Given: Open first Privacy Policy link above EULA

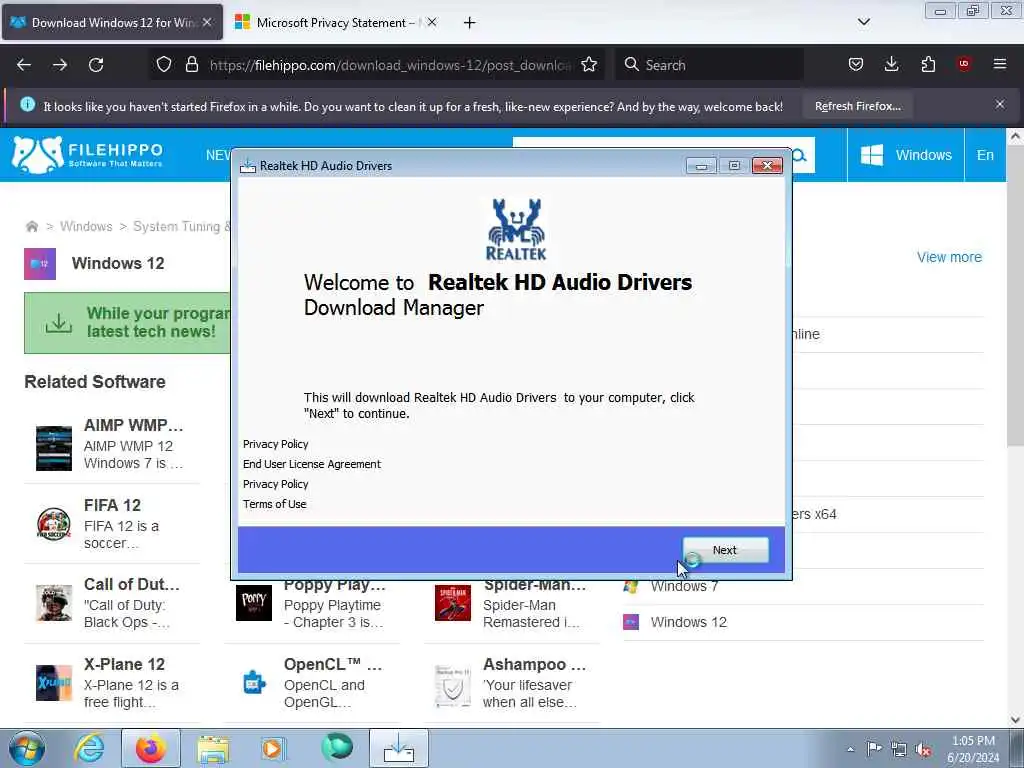Looking at the screenshot, I should click(276, 444).
